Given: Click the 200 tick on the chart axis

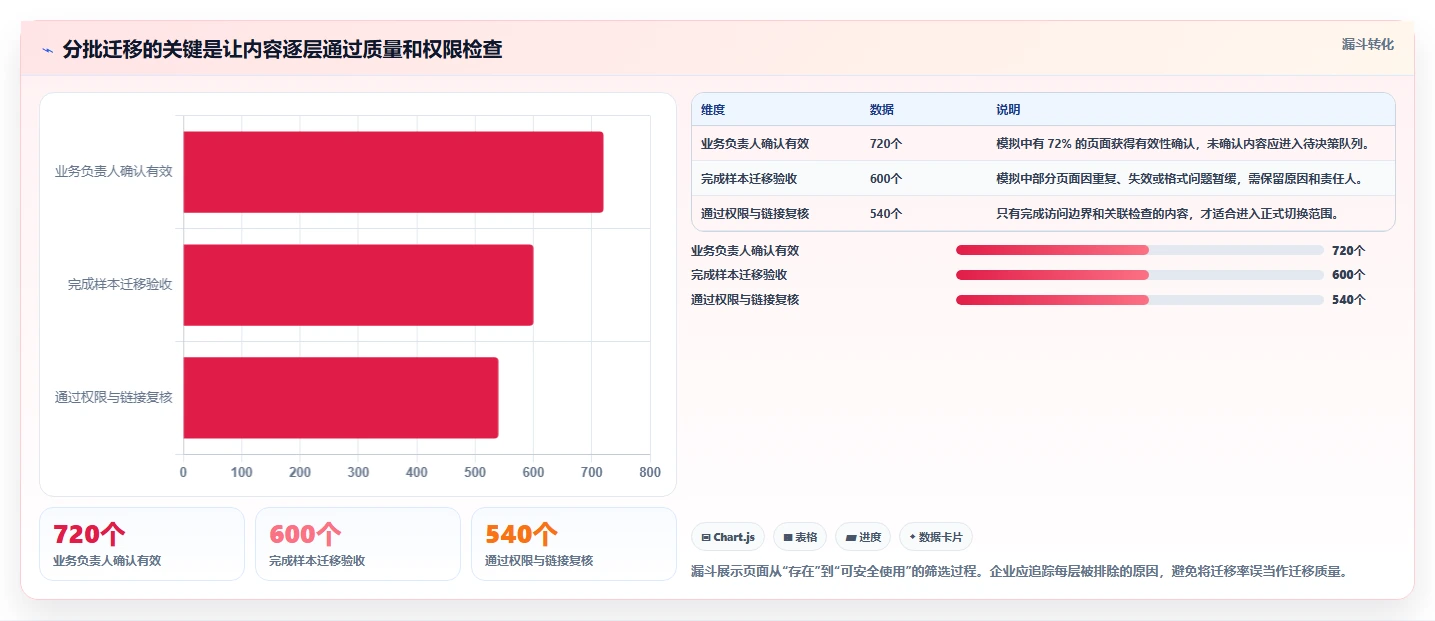Looking at the screenshot, I should click(x=300, y=473).
